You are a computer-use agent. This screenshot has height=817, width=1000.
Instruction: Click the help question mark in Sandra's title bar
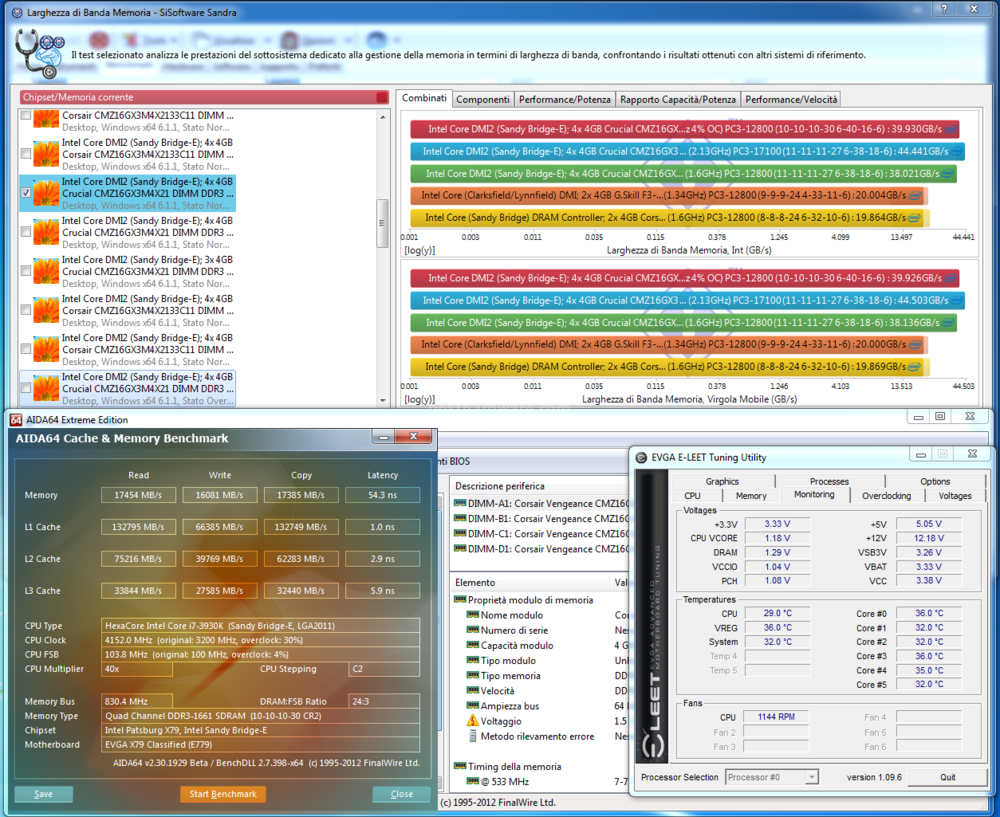[944, 9]
